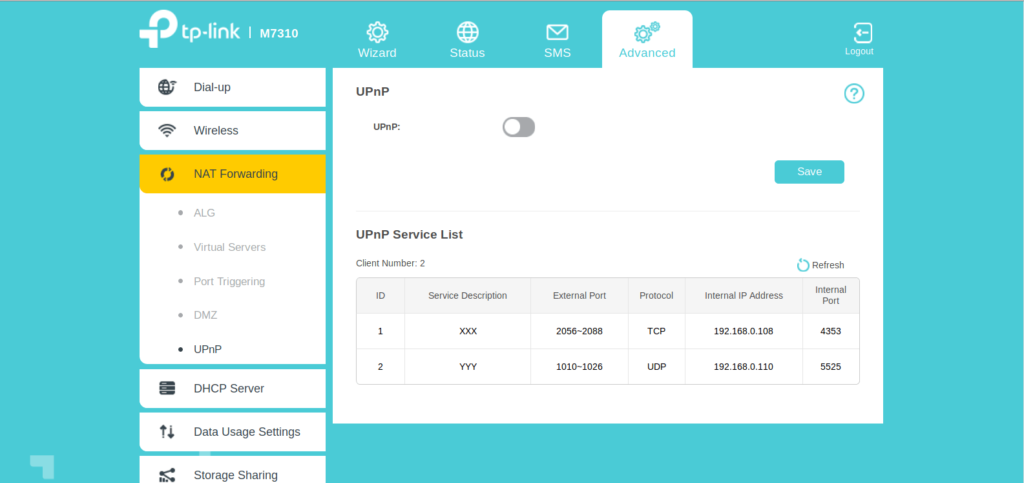Select the XXX service row
The image size is (1024, 483).
(x=607, y=331)
